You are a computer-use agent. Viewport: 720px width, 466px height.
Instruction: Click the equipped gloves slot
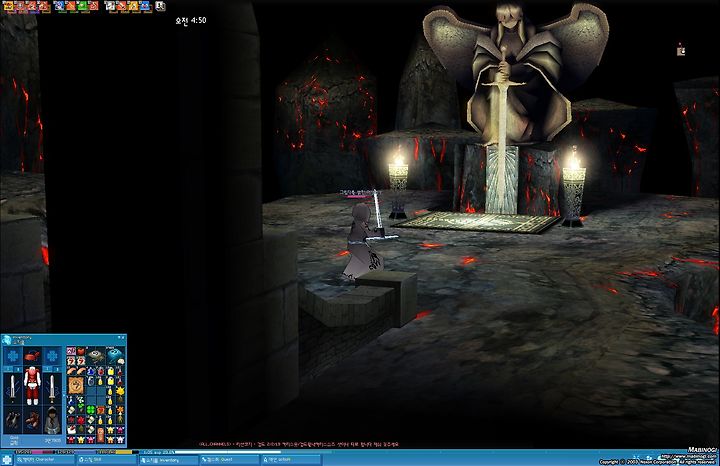click(12, 420)
